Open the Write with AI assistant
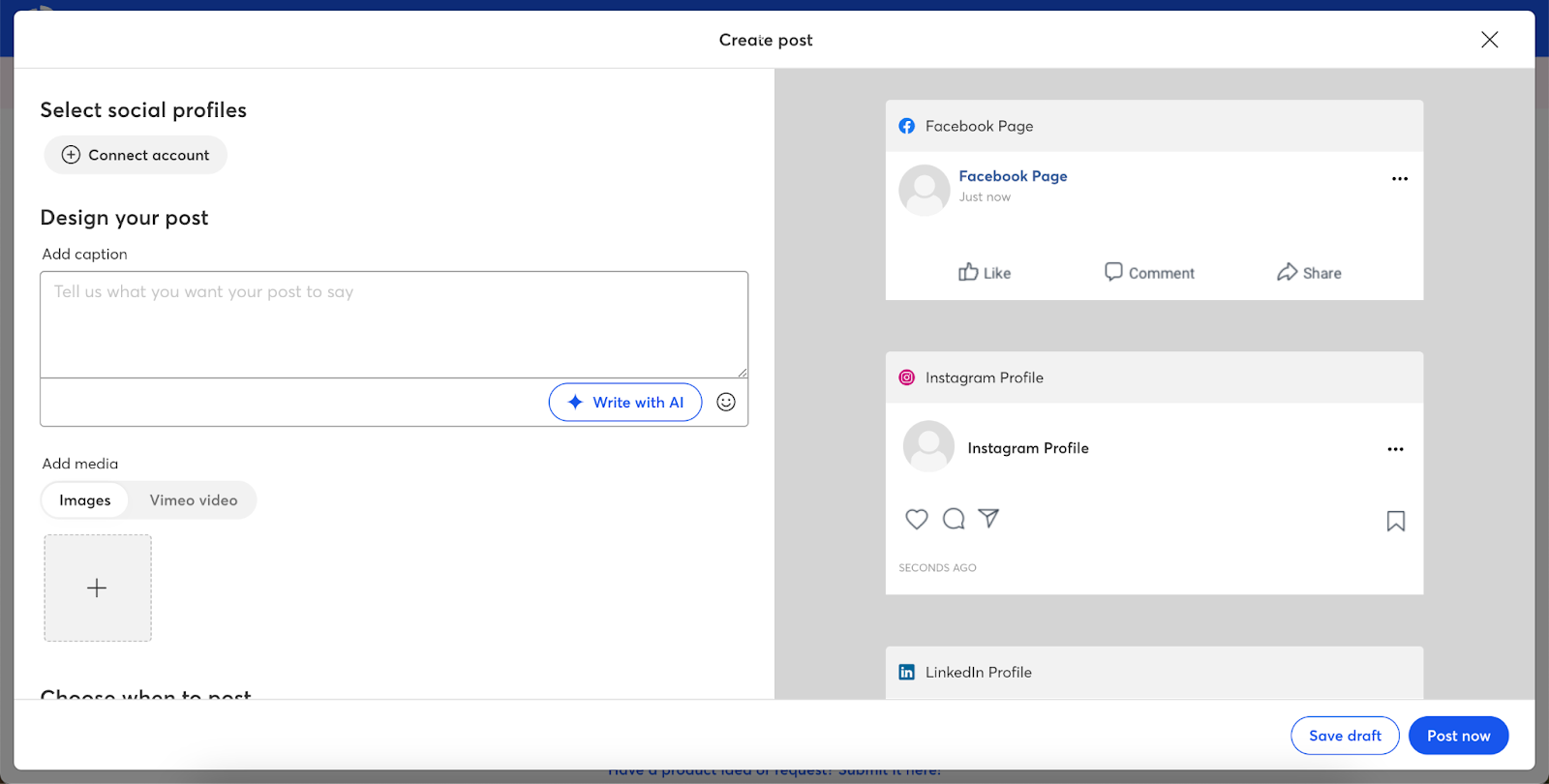Screen dimensions: 1549x784 [x=625, y=403]
